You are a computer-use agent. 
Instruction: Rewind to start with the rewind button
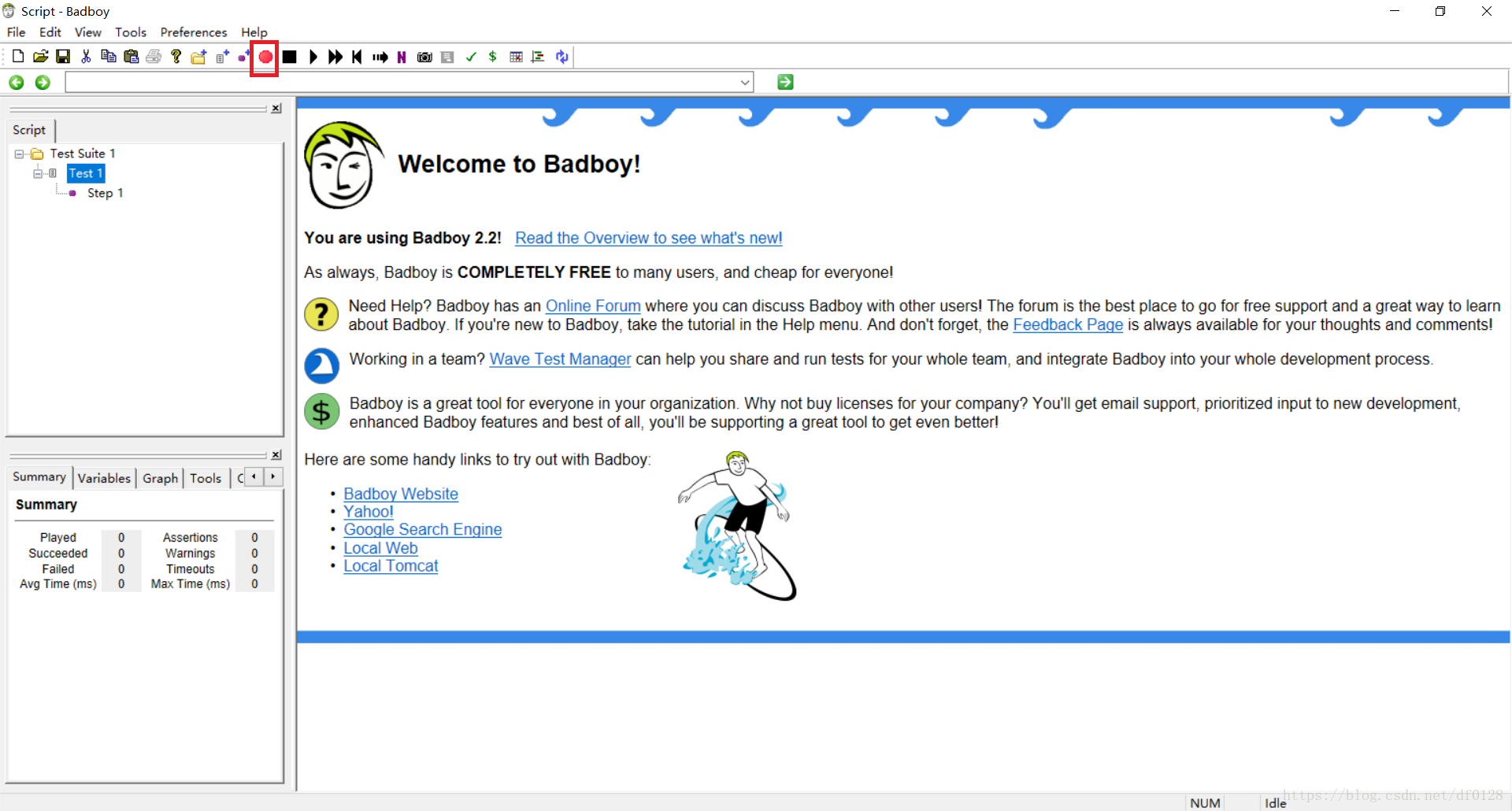point(358,57)
